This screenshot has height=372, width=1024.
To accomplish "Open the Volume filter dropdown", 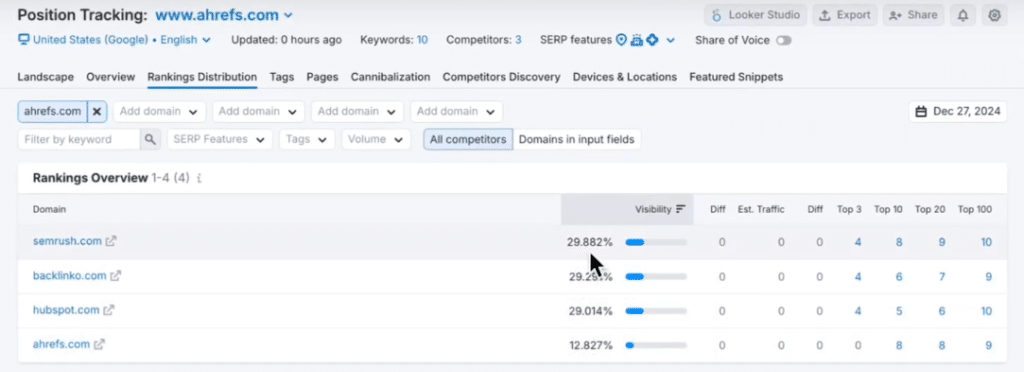I will pos(376,139).
